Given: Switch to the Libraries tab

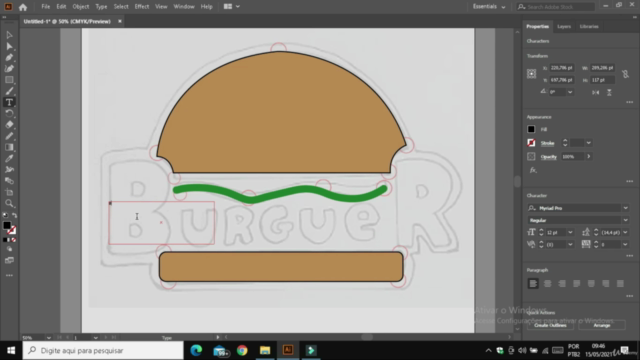Looking at the screenshot, I should click(x=589, y=27).
